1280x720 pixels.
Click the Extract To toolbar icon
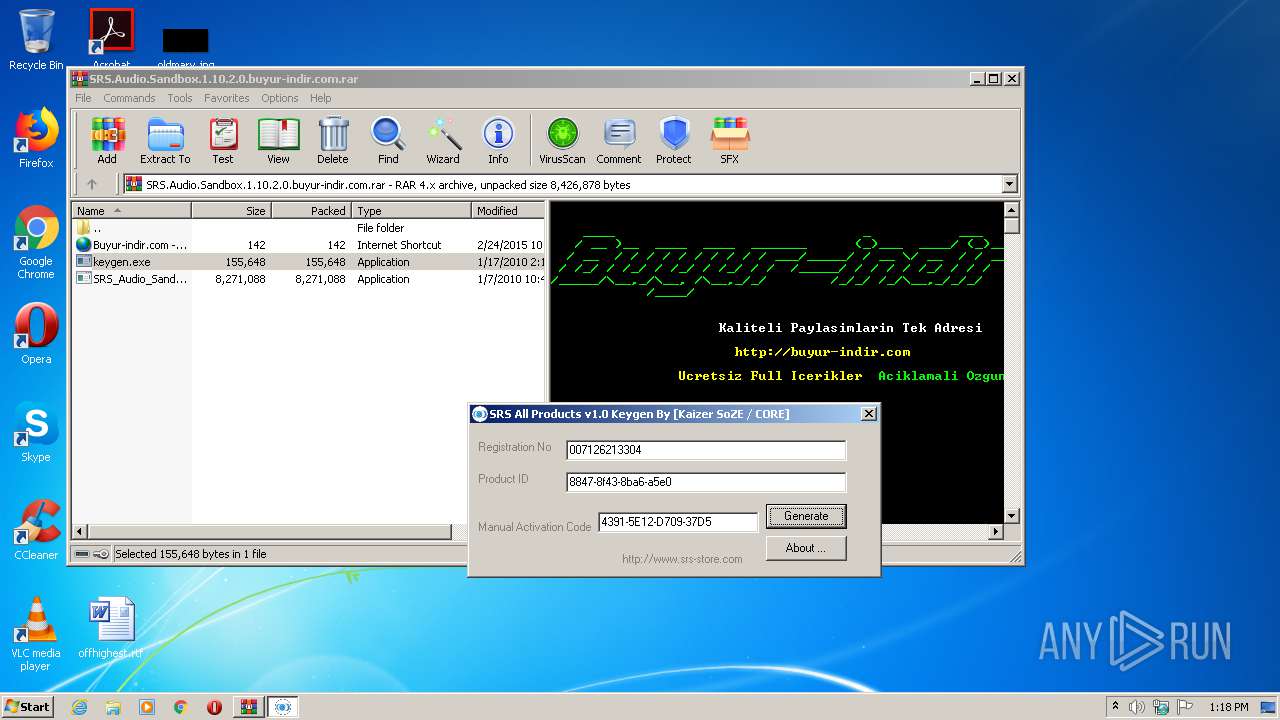(x=165, y=141)
